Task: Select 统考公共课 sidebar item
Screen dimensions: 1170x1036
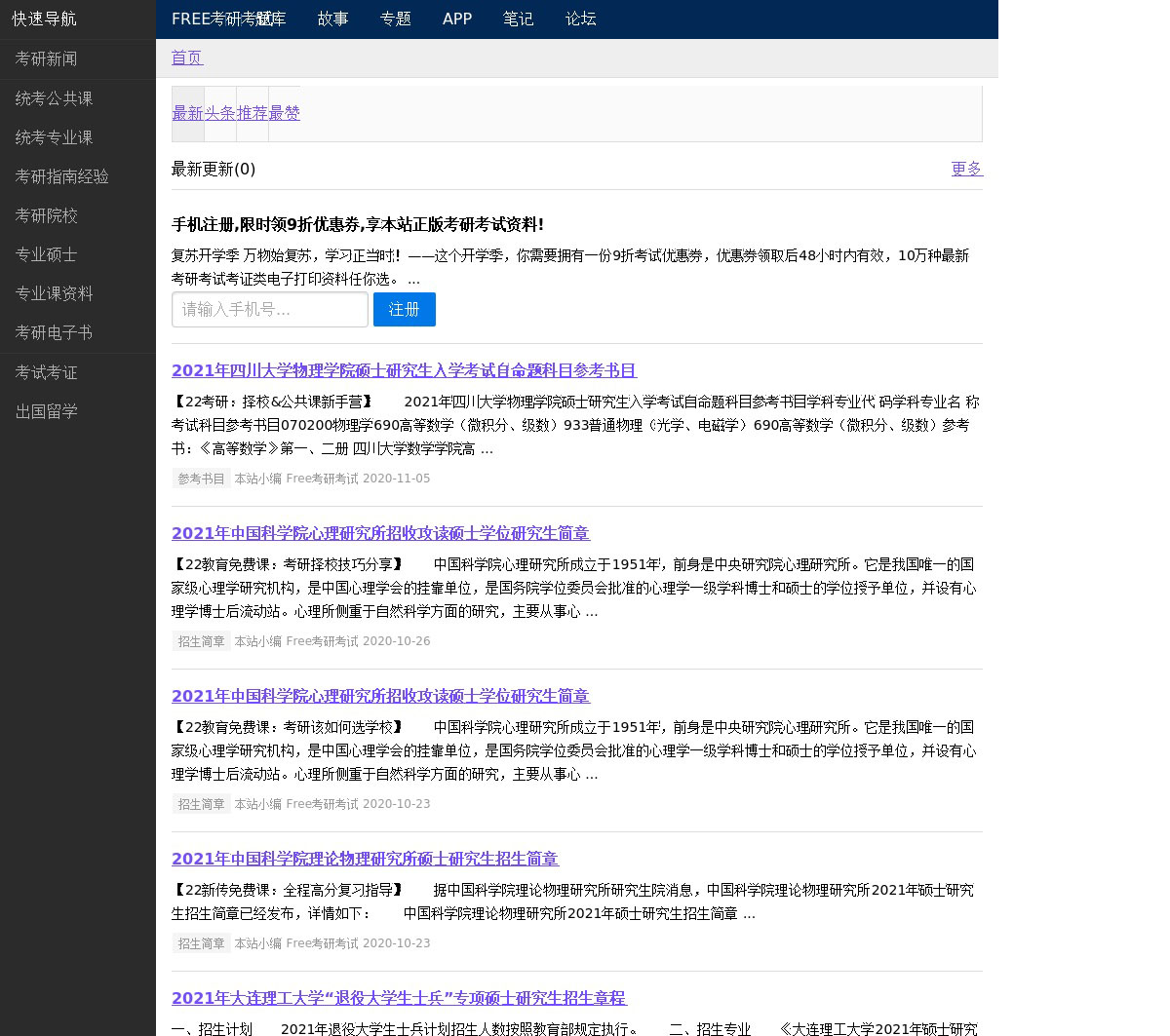Action: click(54, 98)
